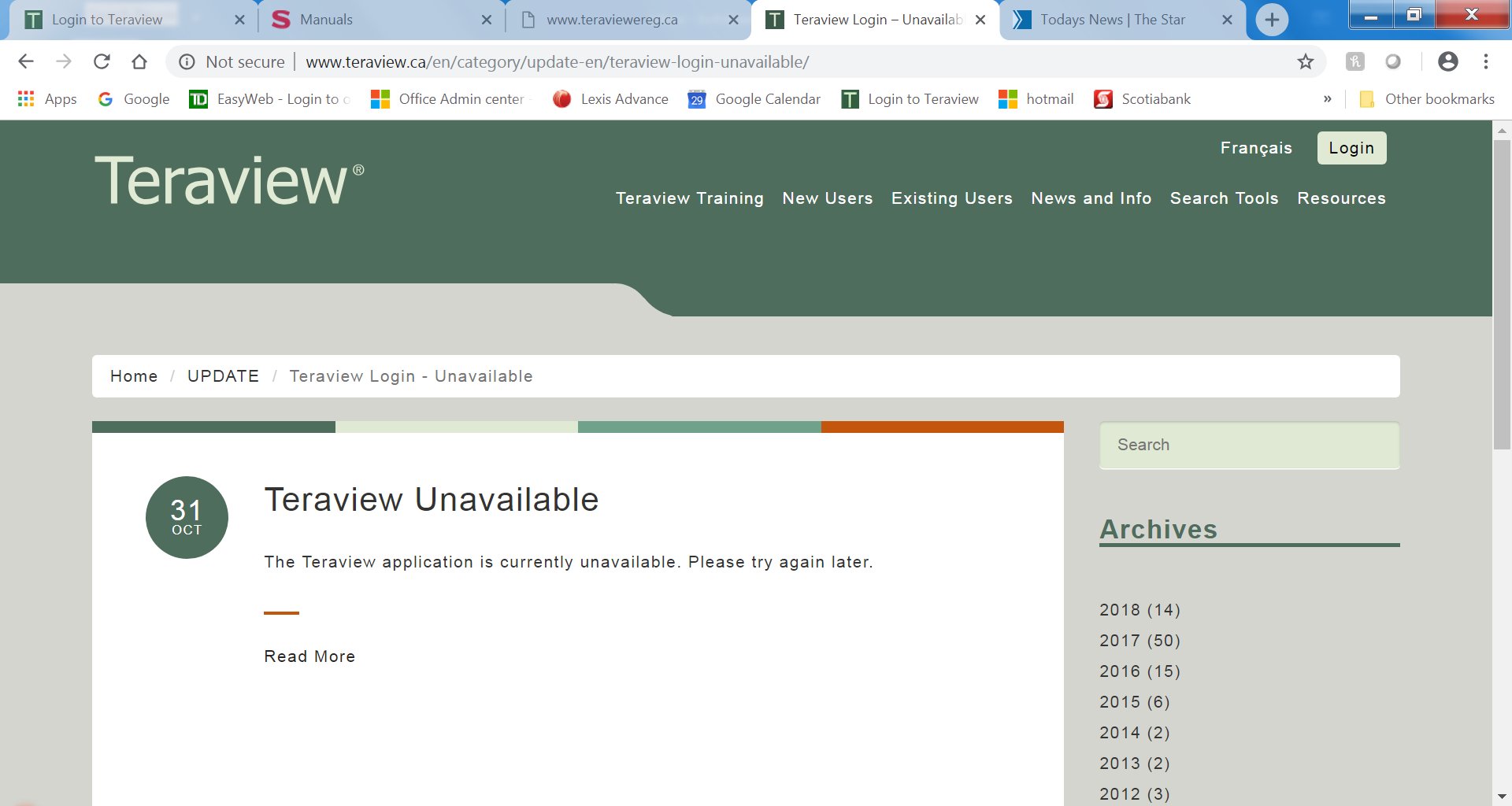
Task: Click the Login button
Action: [1351, 148]
